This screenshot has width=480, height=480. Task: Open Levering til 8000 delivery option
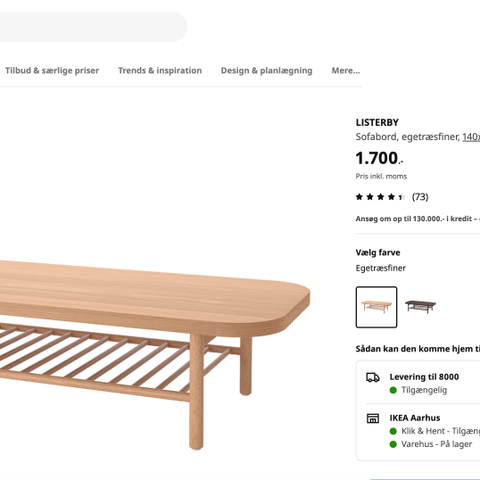[x=424, y=377]
